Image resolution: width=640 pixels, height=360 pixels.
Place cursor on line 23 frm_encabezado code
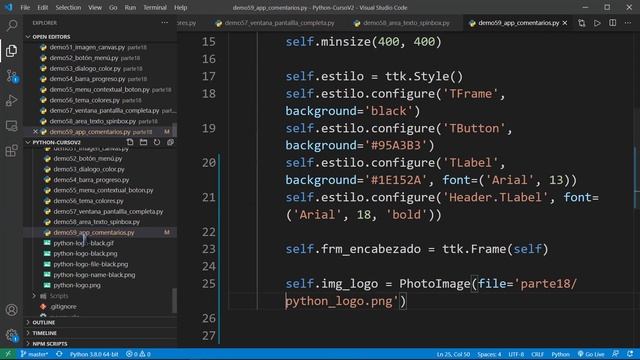click(416, 249)
